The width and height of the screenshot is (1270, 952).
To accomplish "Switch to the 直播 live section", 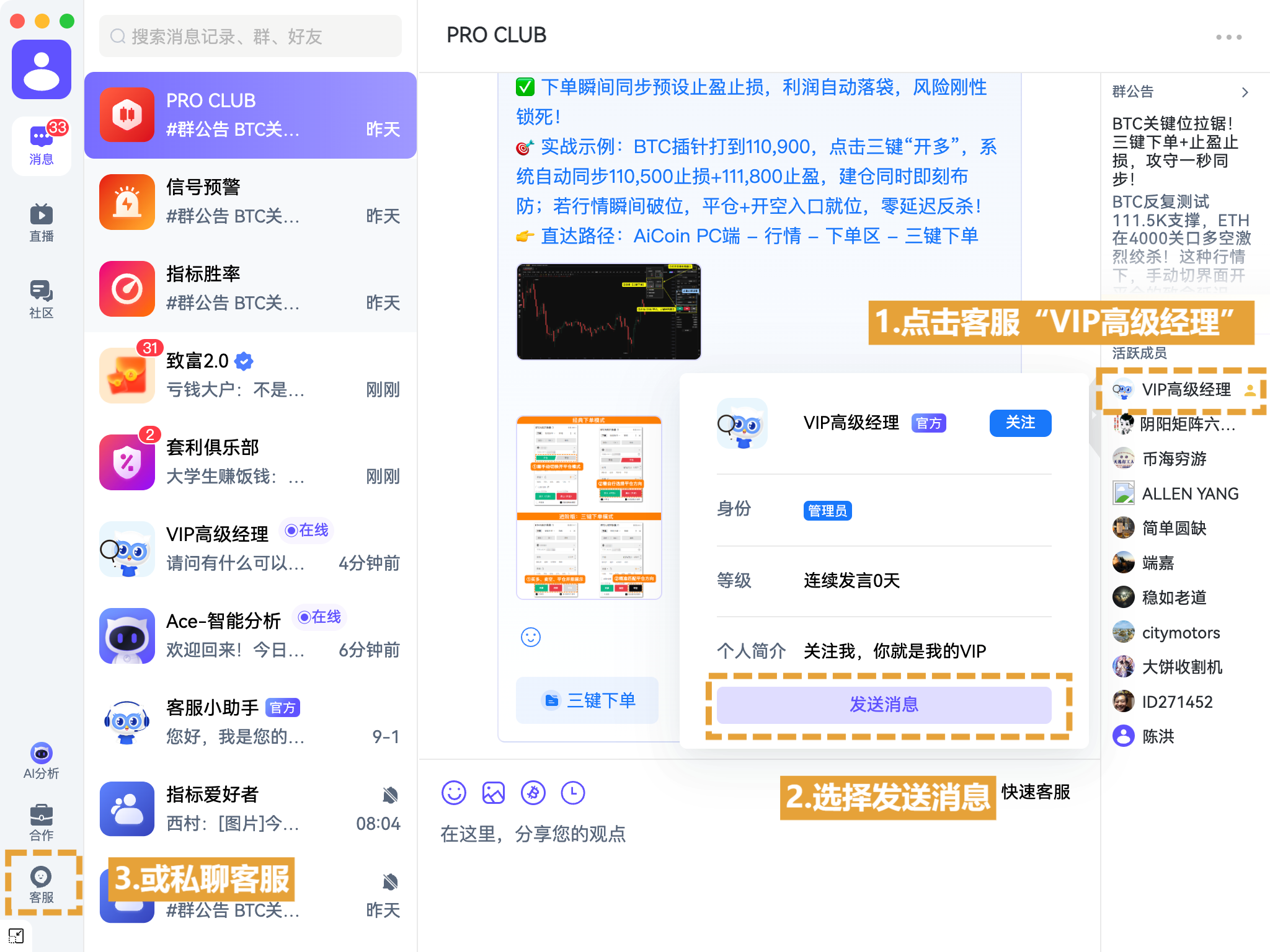I will pyautogui.click(x=41, y=220).
